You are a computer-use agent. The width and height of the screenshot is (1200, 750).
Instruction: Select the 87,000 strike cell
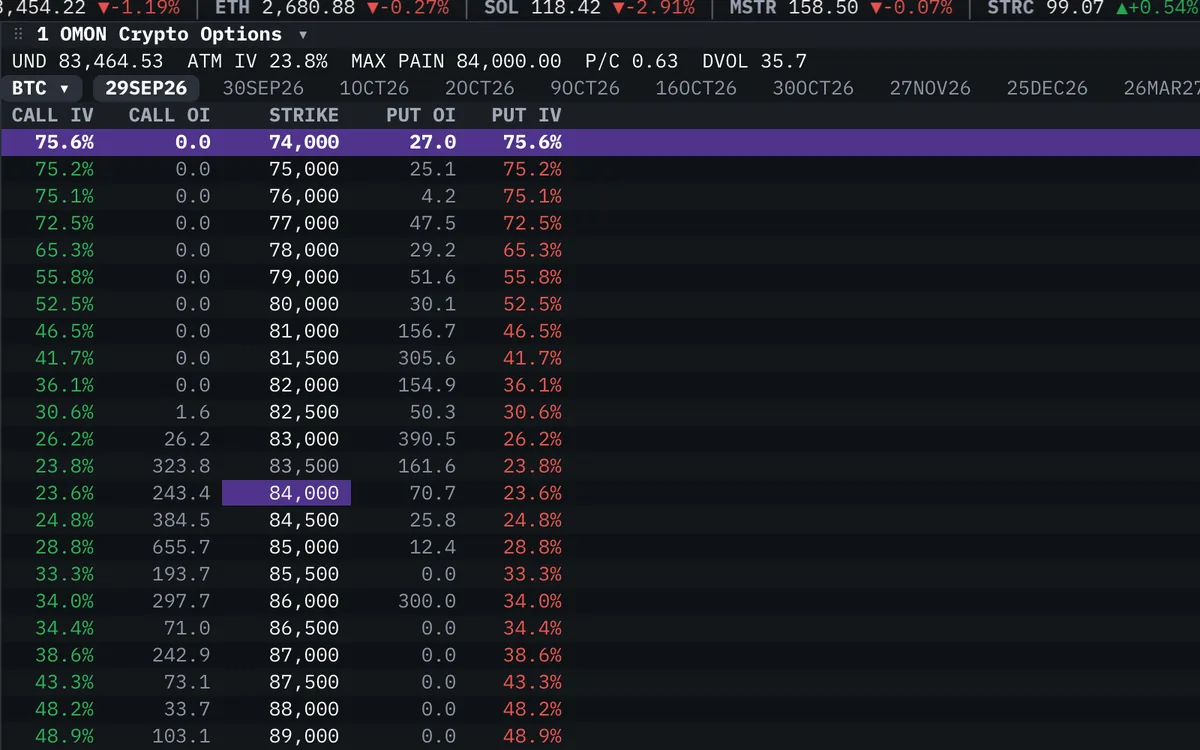point(304,655)
